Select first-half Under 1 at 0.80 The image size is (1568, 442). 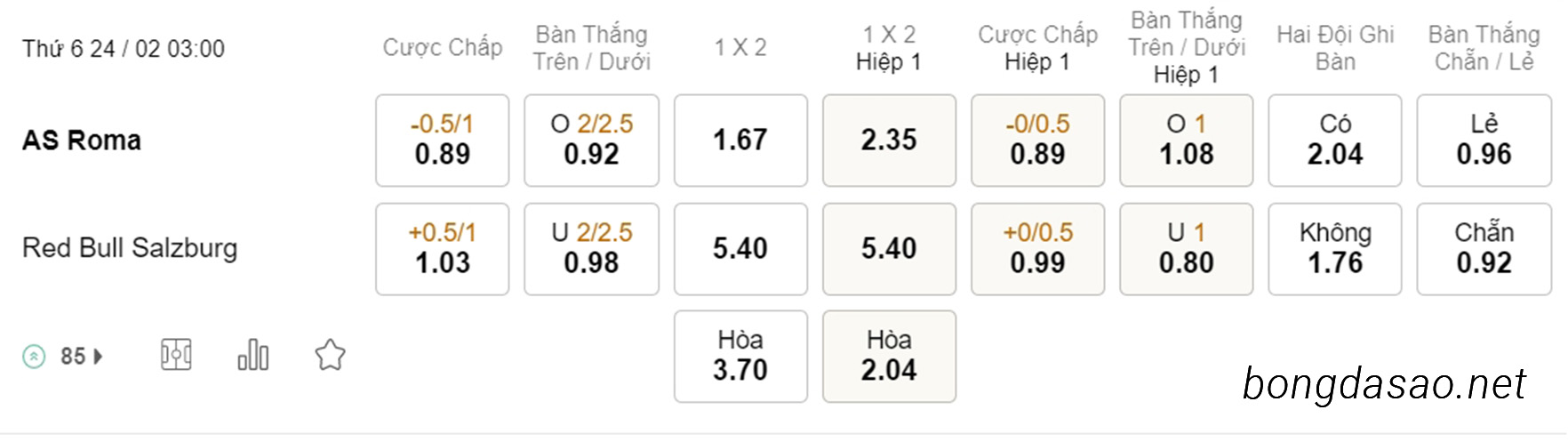pyautogui.click(x=1187, y=249)
